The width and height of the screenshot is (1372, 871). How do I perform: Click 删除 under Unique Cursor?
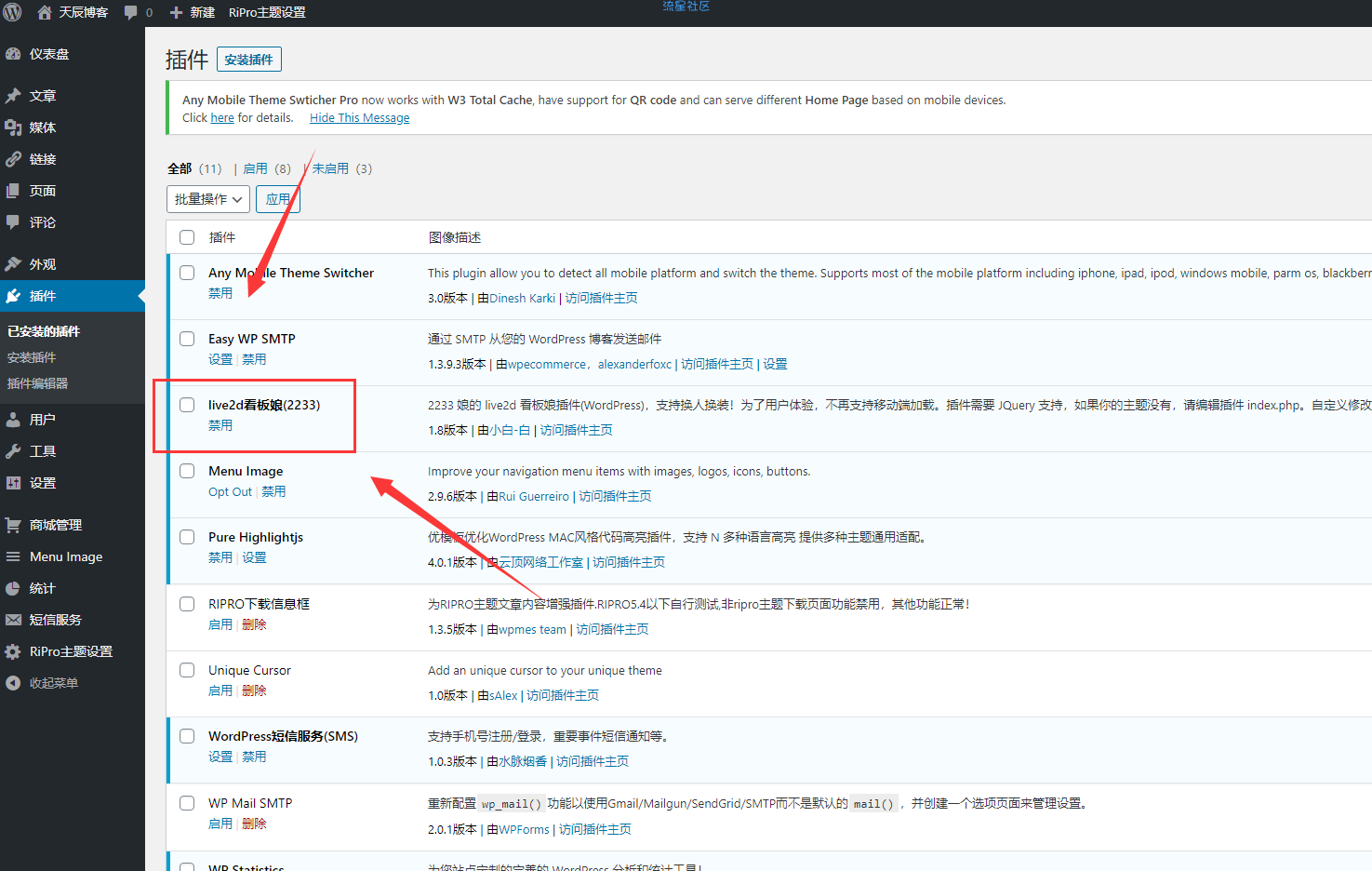[x=254, y=690]
